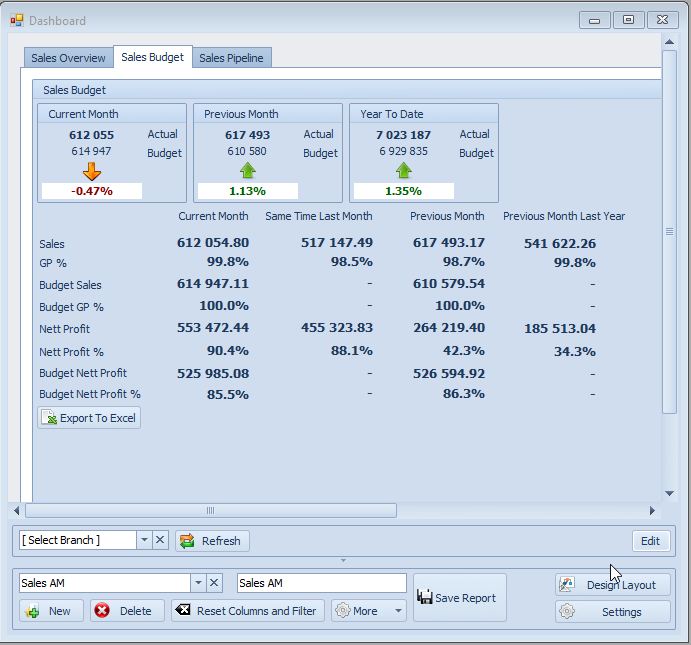Click the orange down arrow in Current Month

click(x=92, y=171)
